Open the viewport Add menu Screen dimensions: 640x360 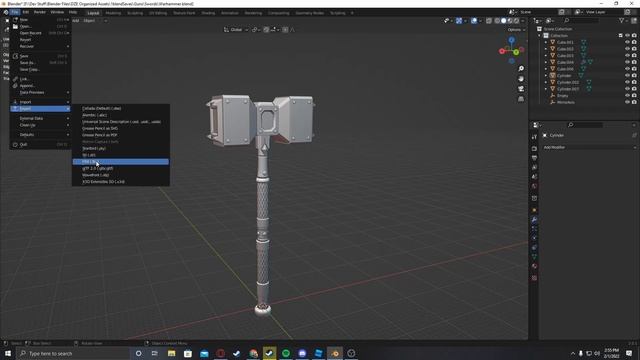[x=76, y=20]
